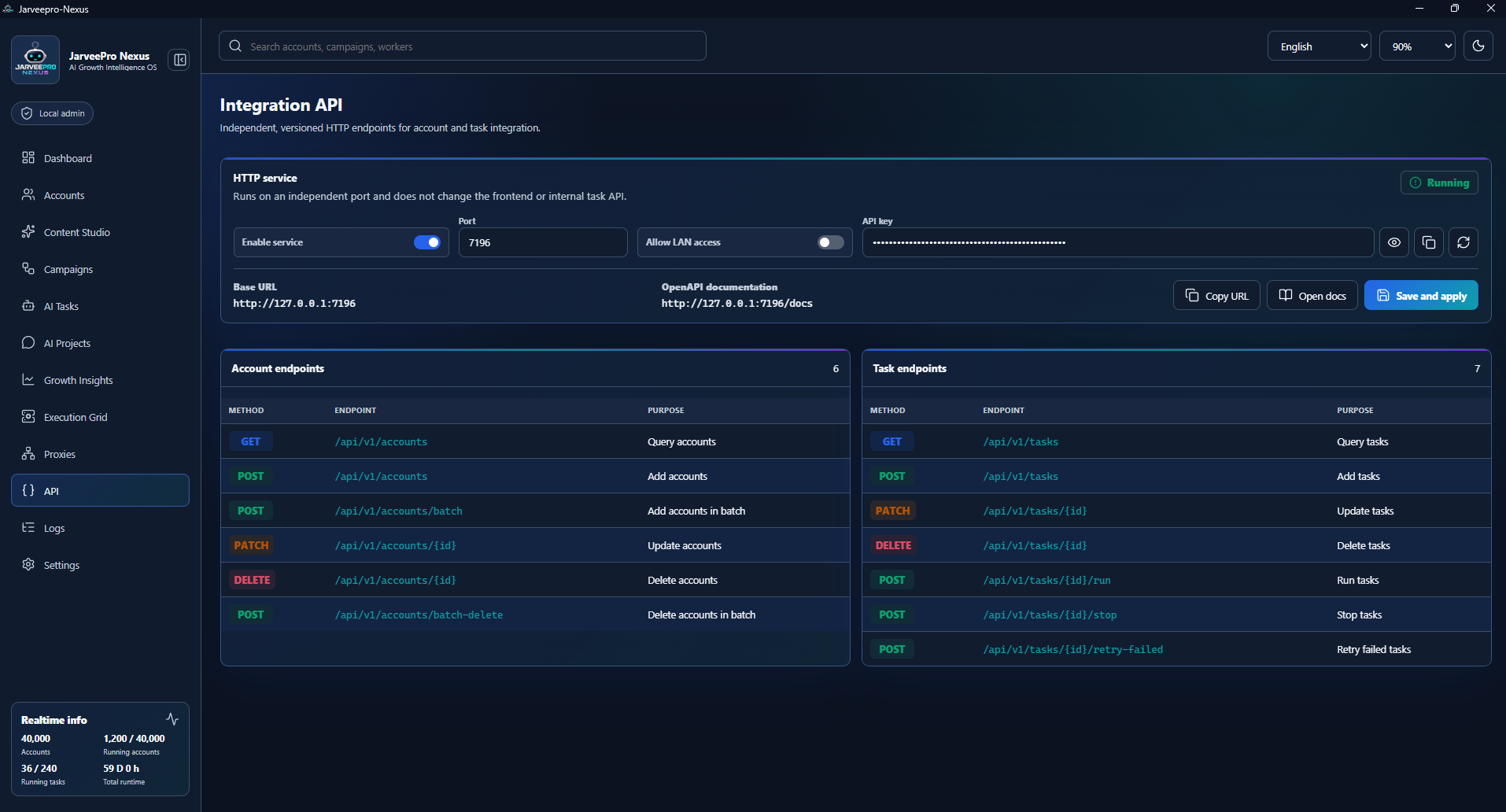Viewport: 1506px width, 812px height.
Task: Click the 1,200 / 40,000 running accounts value
Action: (x=134, y=738)
